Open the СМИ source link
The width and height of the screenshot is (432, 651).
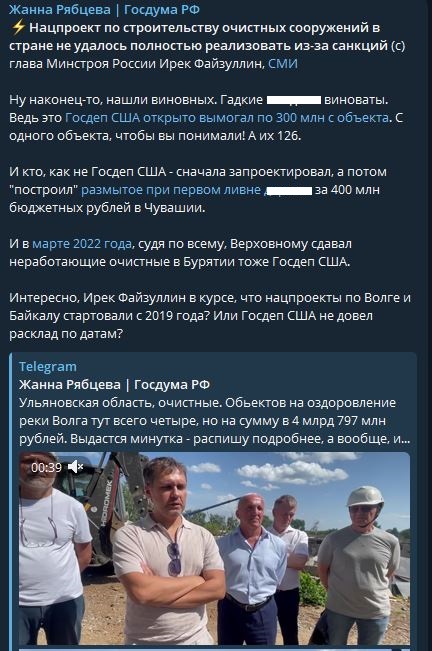283,64
